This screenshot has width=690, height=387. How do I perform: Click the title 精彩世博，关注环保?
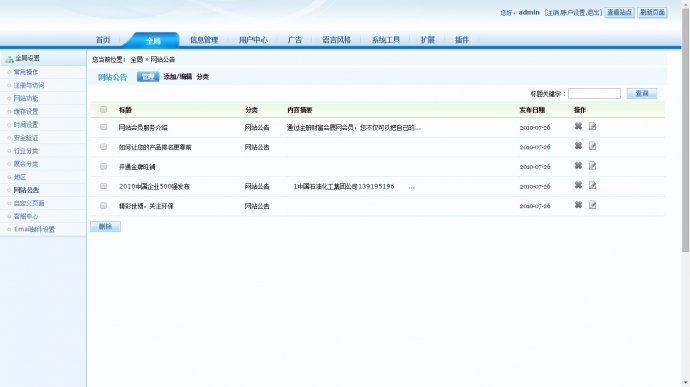point(146,206)
